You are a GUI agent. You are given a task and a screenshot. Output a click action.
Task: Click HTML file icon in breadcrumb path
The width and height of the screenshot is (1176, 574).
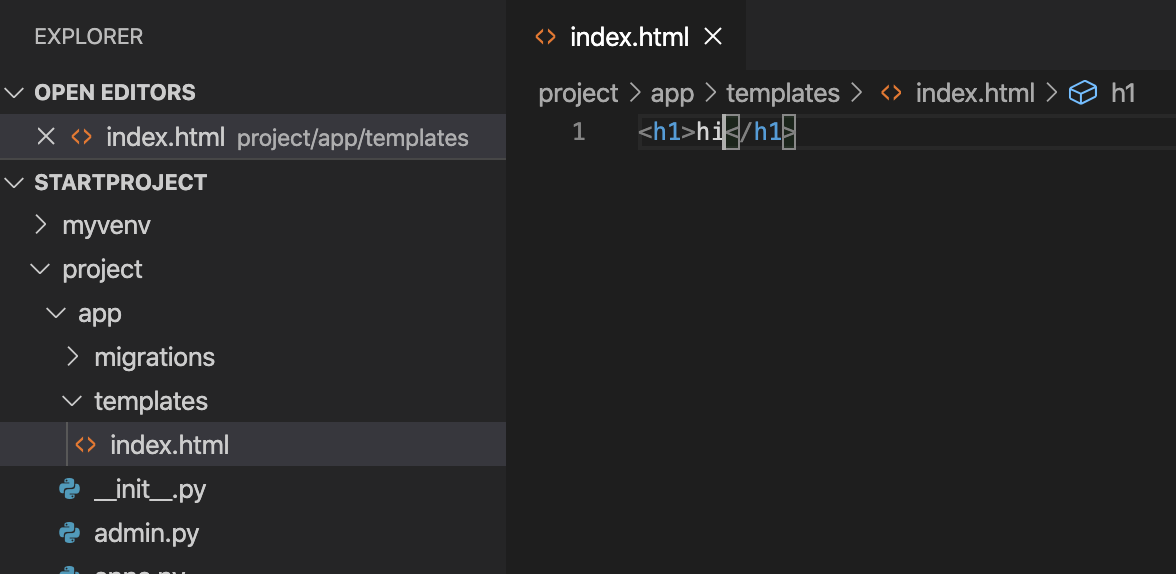pos(891,93)
